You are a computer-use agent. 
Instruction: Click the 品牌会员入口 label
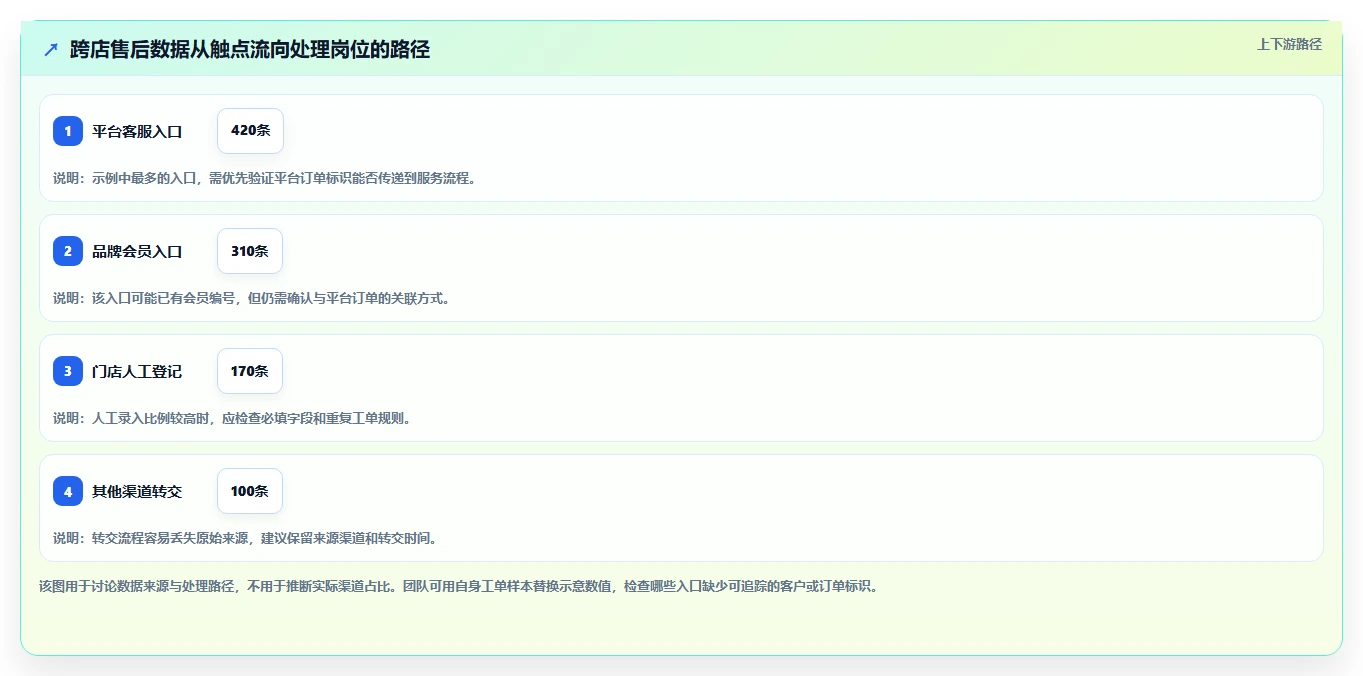click(x=137, y=251)
